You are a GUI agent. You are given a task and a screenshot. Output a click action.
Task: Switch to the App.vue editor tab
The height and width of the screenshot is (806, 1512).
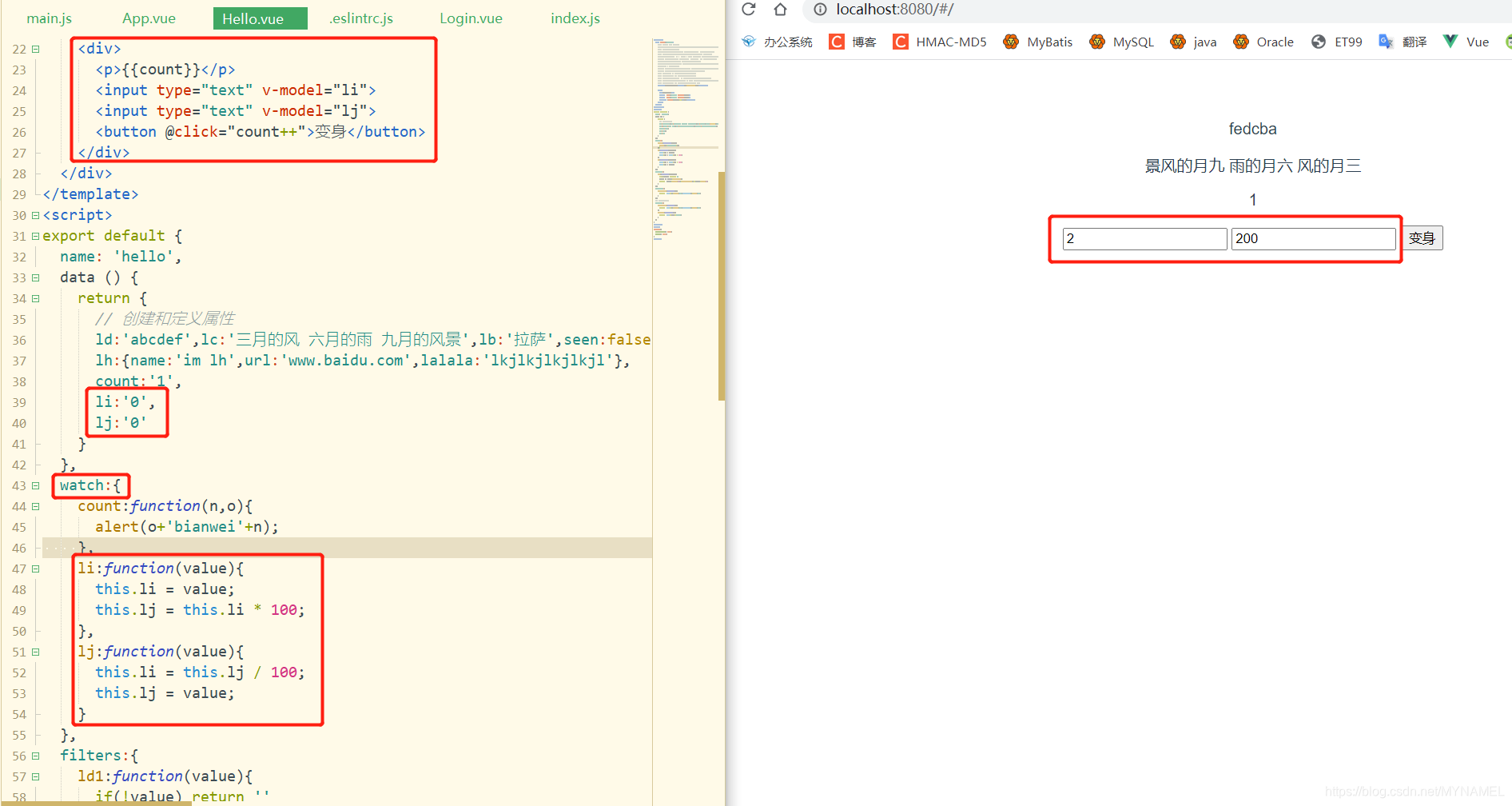coord(149,18)
